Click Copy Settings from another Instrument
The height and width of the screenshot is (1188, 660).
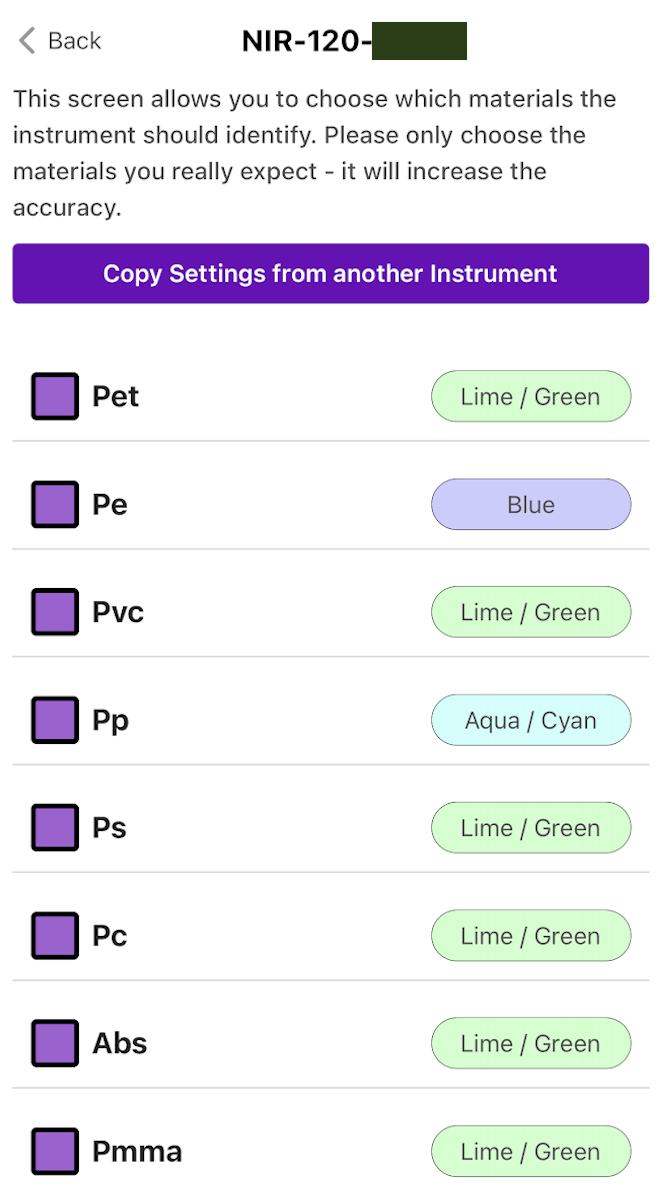(330, 273)
